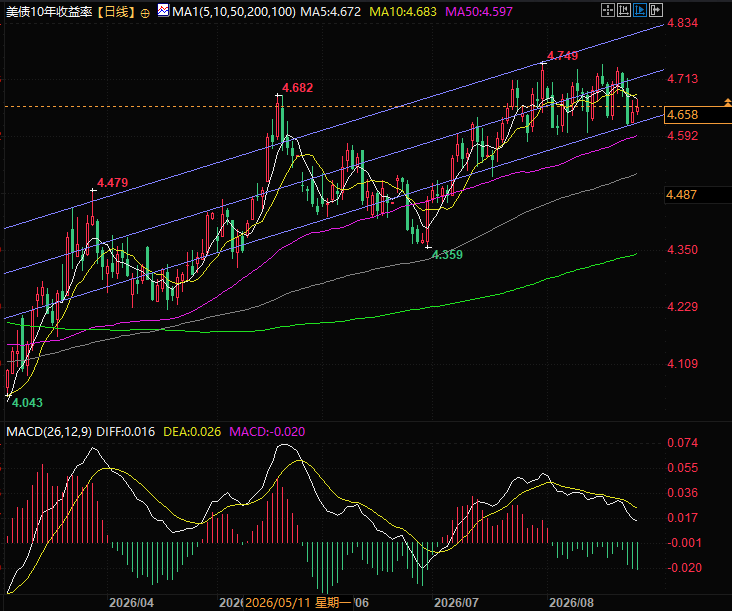Click the orange circled-plus icon beside 日线

(145, 14)
